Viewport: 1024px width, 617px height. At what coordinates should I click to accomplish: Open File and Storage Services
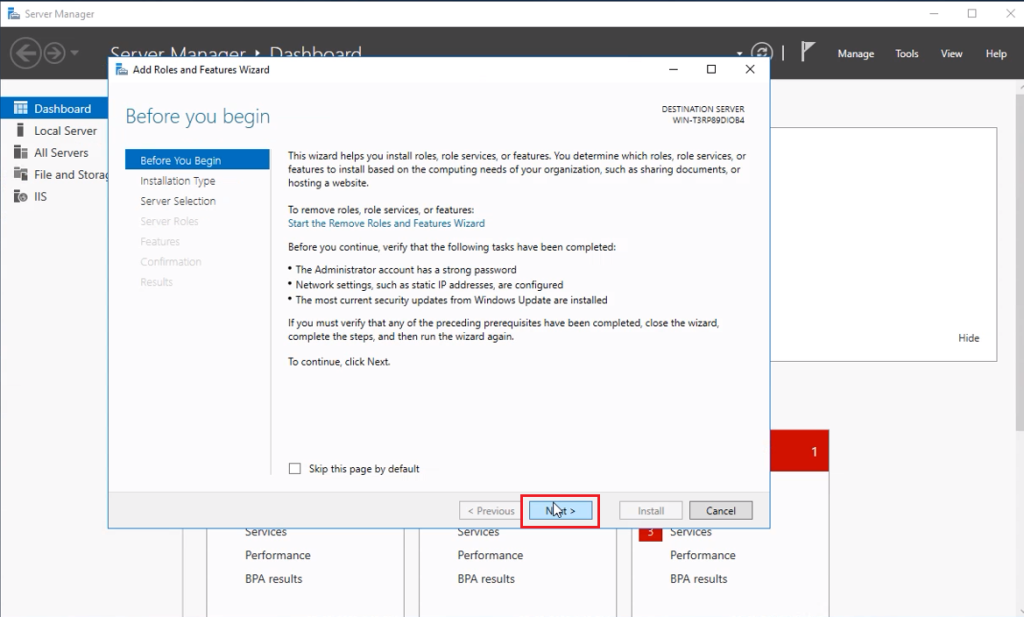(70, 174)
